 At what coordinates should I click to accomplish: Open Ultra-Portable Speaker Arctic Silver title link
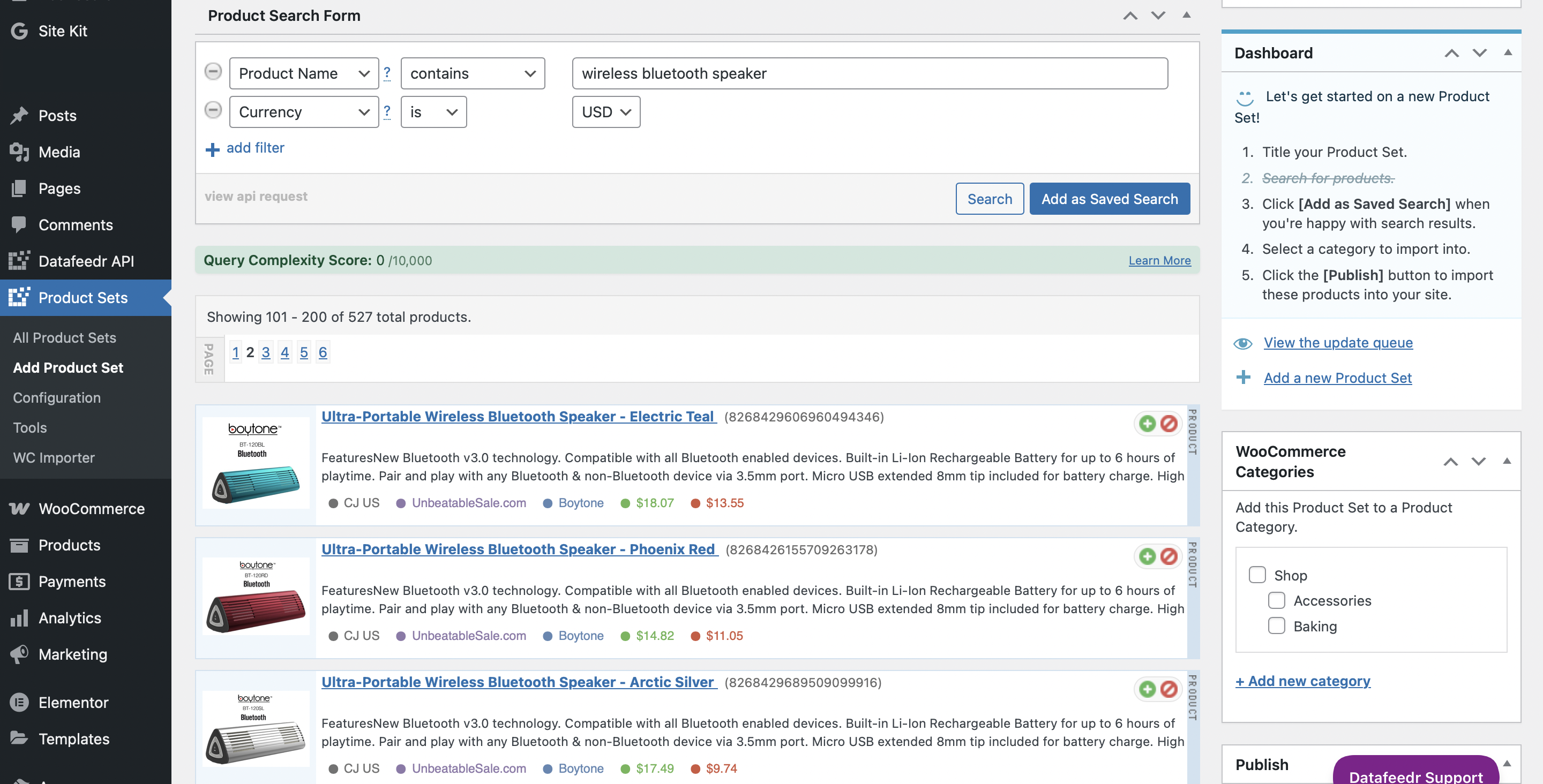pyautogui.click(x=519, y=682)
